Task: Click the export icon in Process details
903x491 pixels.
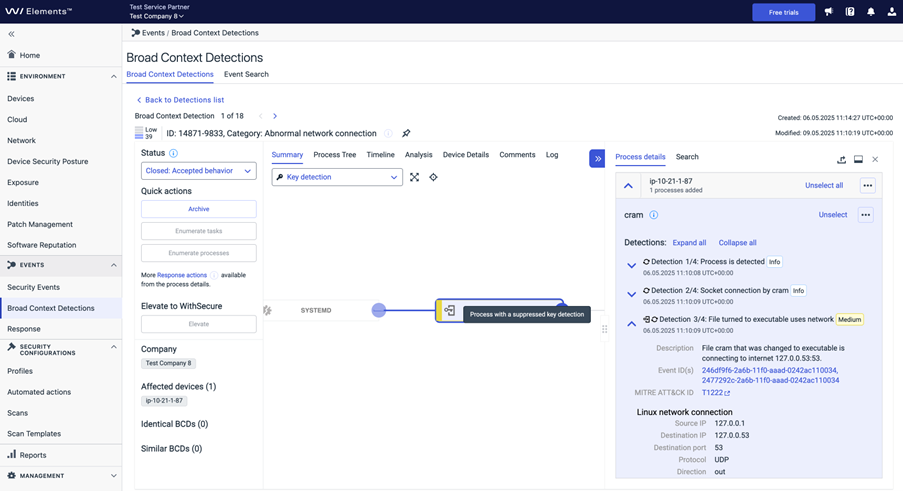Action: (x=841, y=159)
